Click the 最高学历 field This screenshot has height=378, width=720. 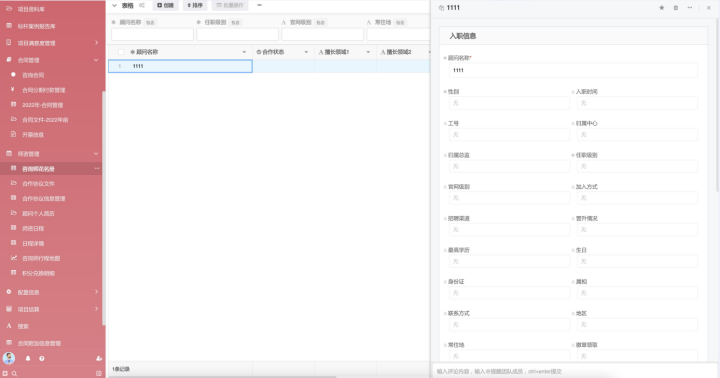509,261
